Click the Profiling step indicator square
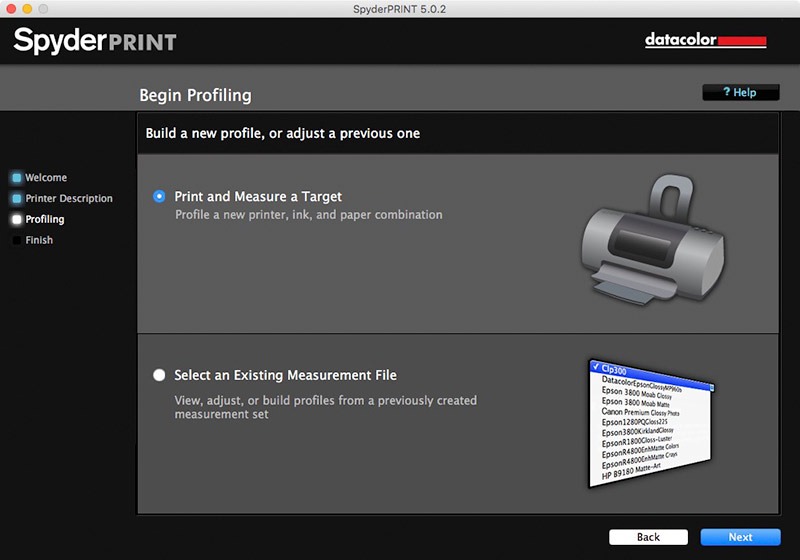 (x=17, y=219)
